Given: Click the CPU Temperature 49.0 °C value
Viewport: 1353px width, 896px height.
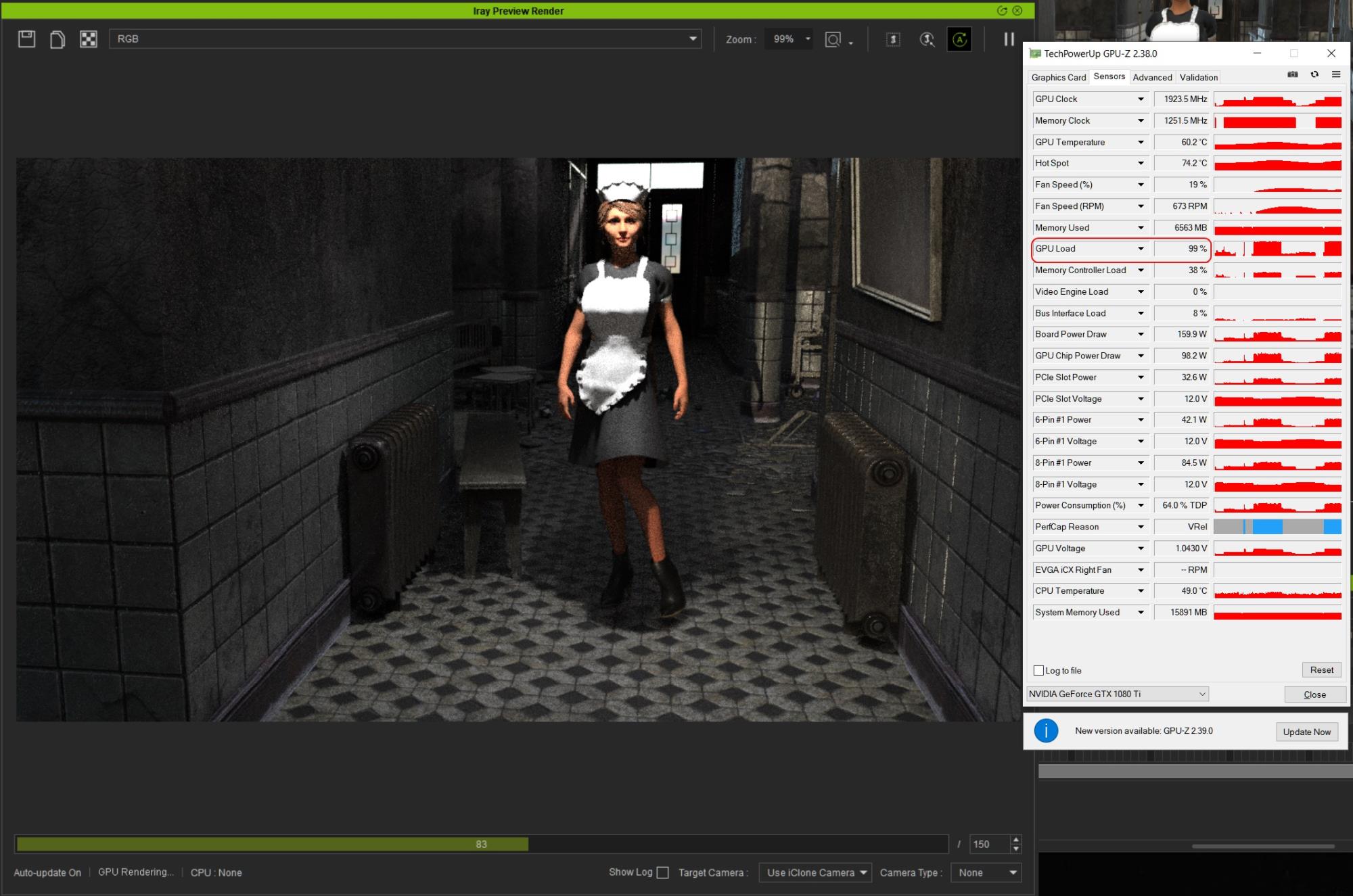Looking at the screenshot, I should coord(1181,591).
